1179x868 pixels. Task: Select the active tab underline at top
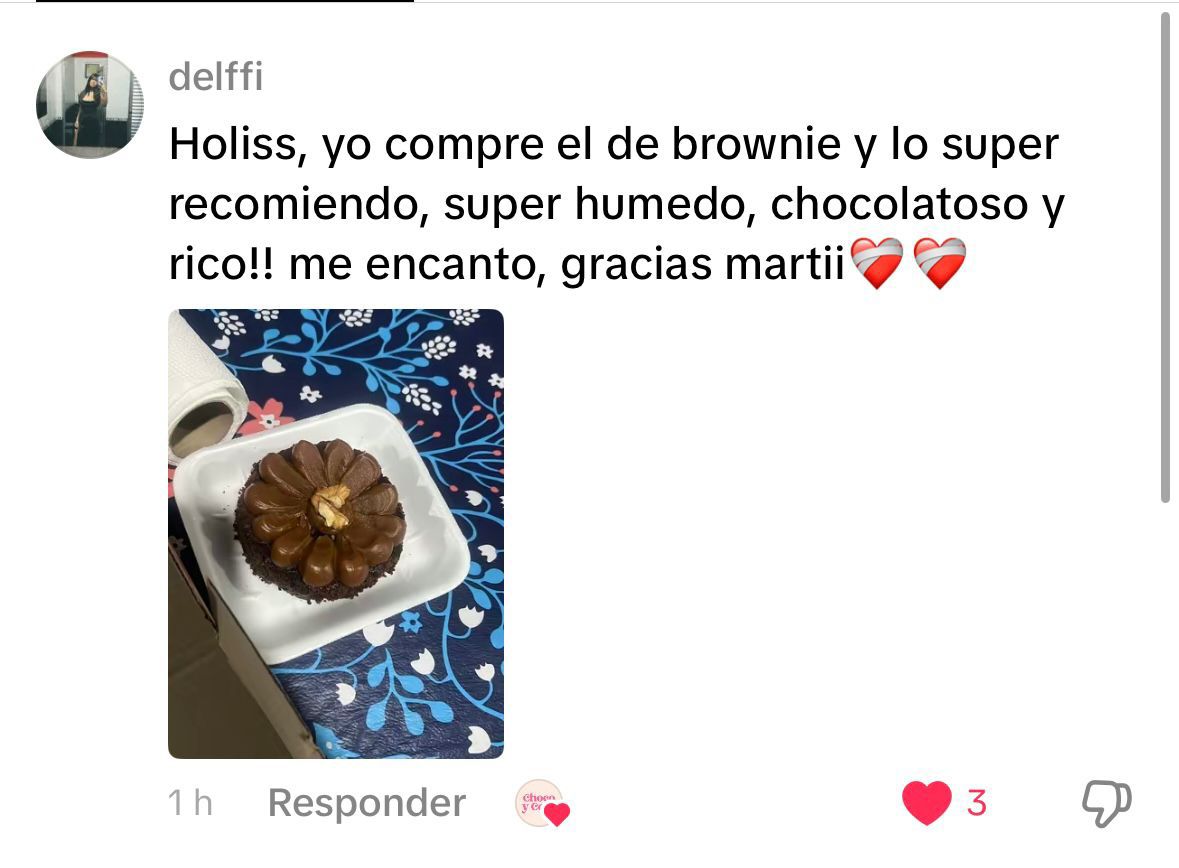tap(225, 2)
